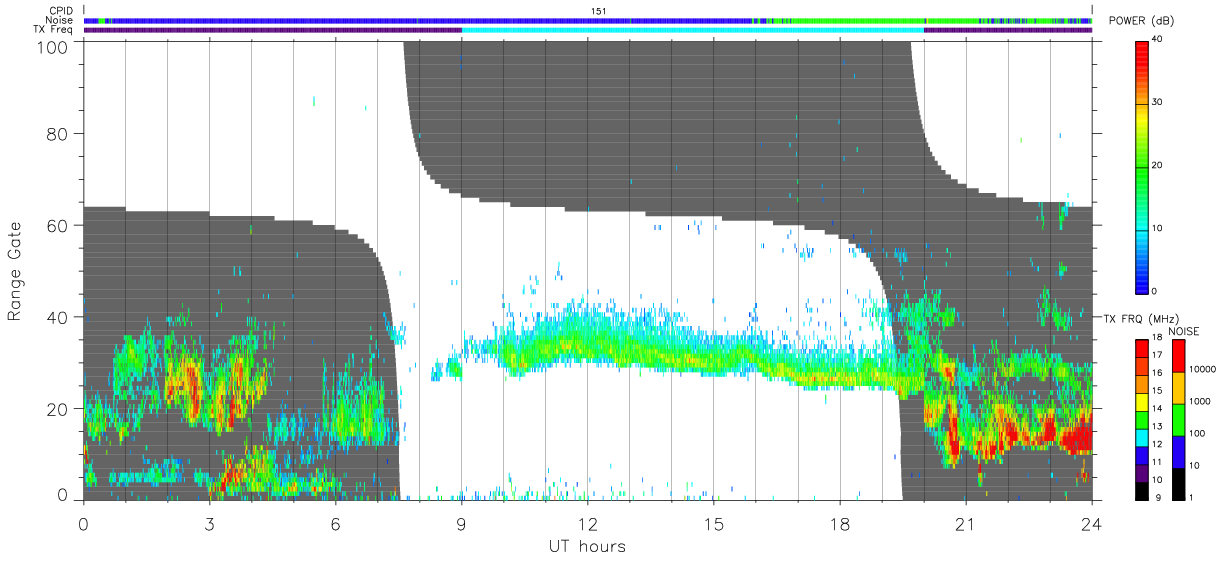Click the 12 tick on TX FRQ legend

pos(1158,443)
